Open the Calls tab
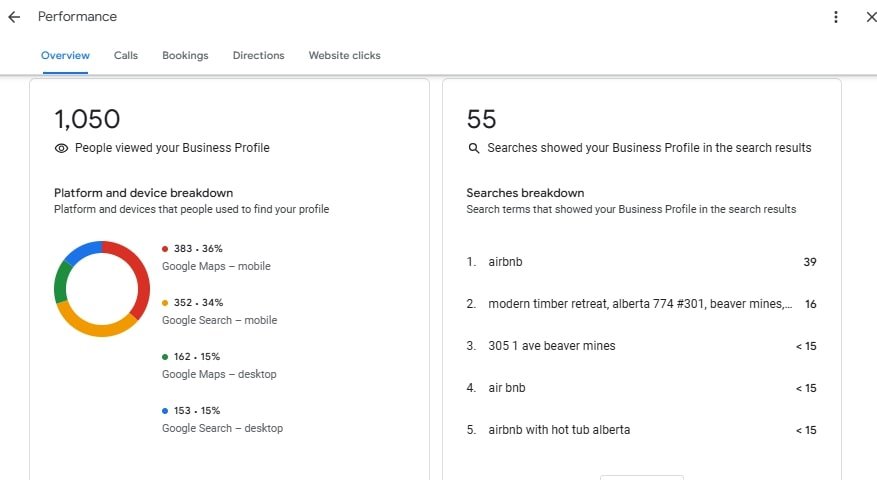Screen dimensions: 877x480 126,56
